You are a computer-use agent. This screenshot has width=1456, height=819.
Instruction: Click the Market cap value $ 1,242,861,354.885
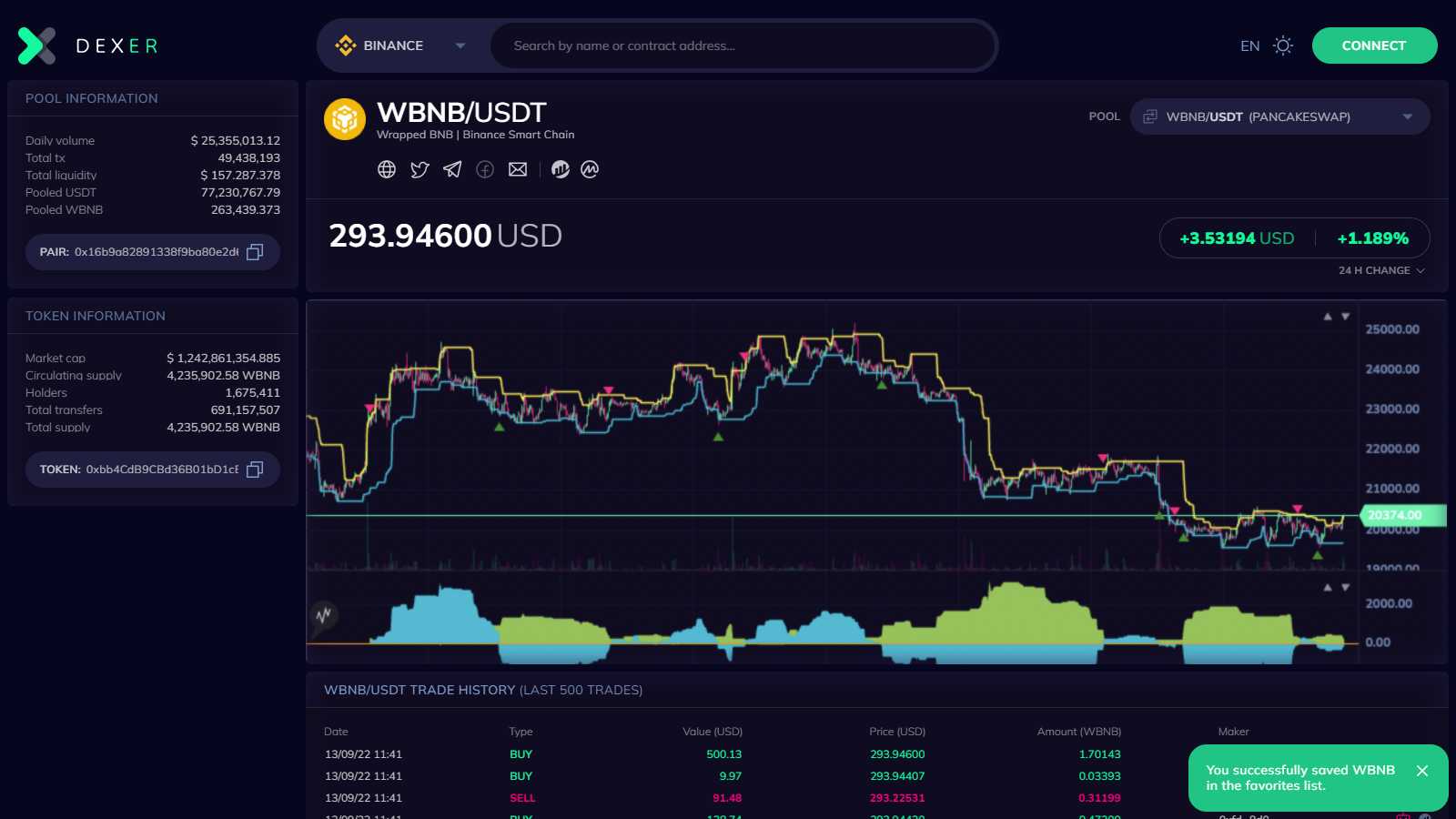pos(224,359)
